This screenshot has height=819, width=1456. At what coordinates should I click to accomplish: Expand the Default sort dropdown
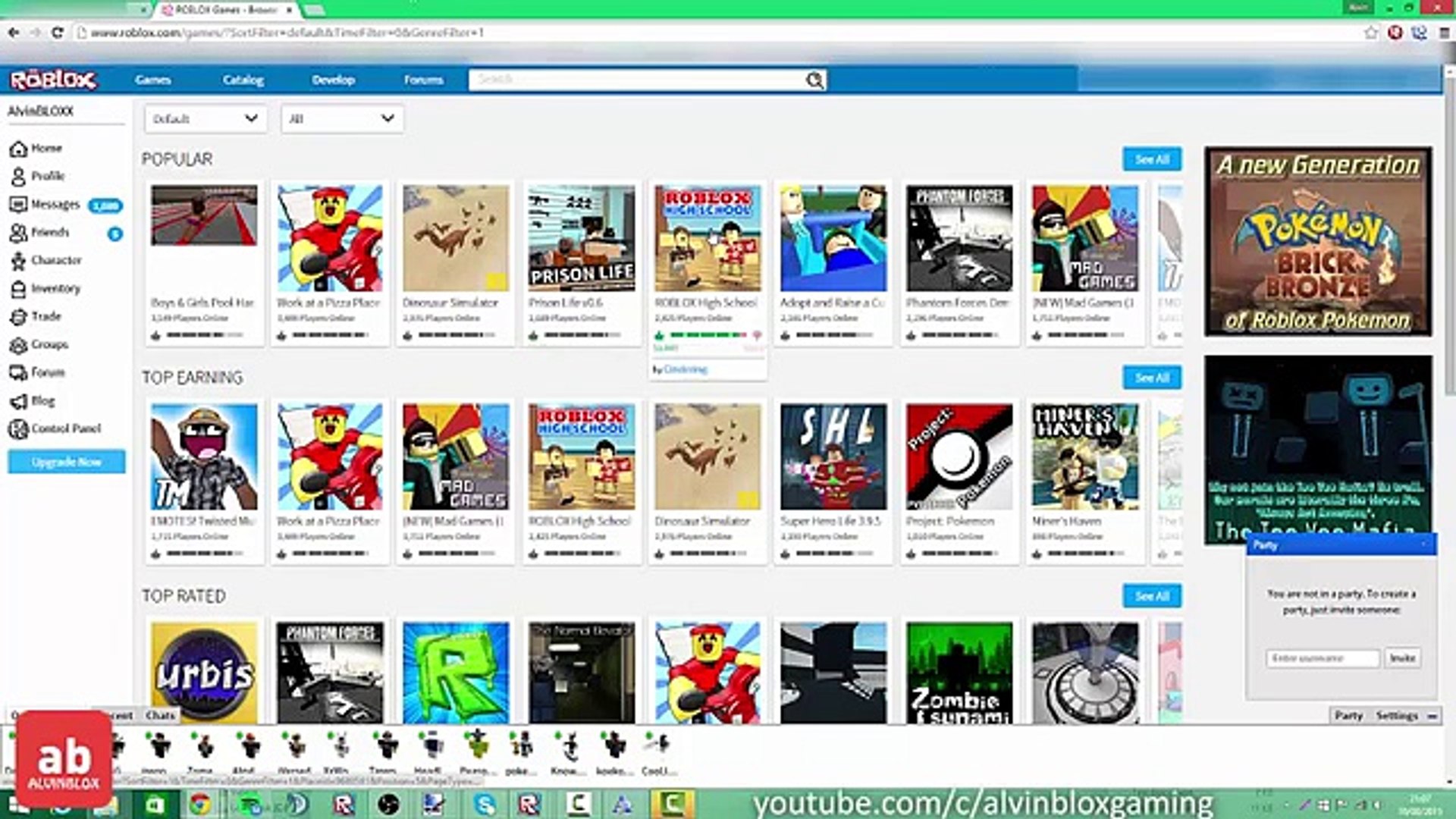[x=205, y=119]
